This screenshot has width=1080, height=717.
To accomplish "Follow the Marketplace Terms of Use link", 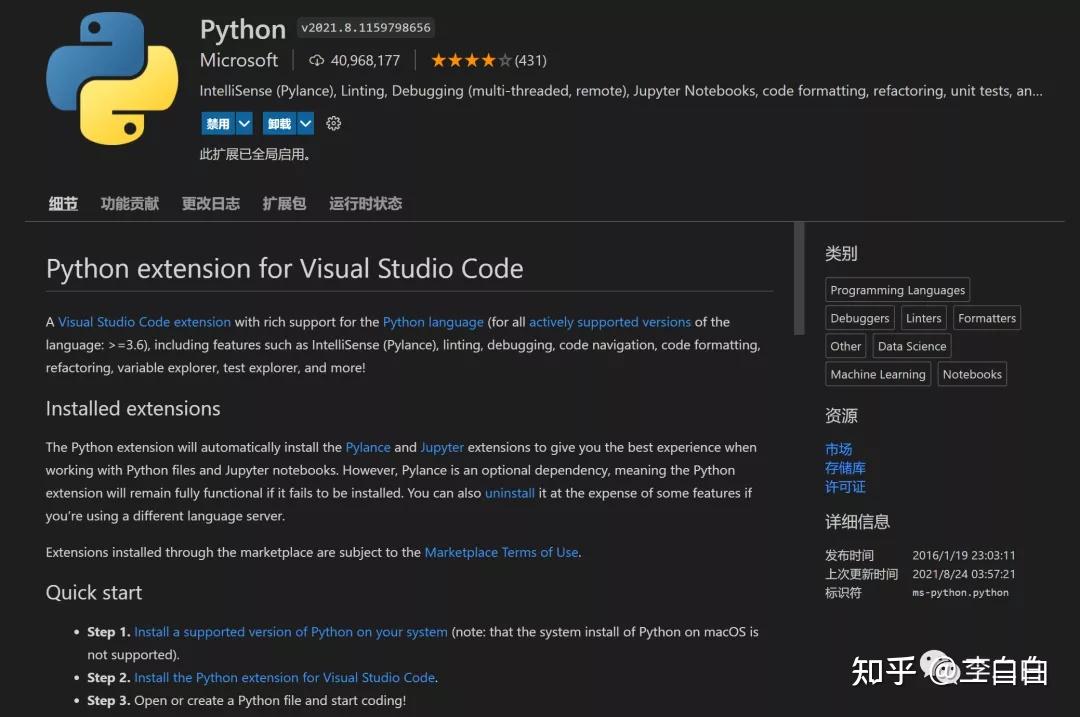I will pyautogui.click(x=501, y=551).
